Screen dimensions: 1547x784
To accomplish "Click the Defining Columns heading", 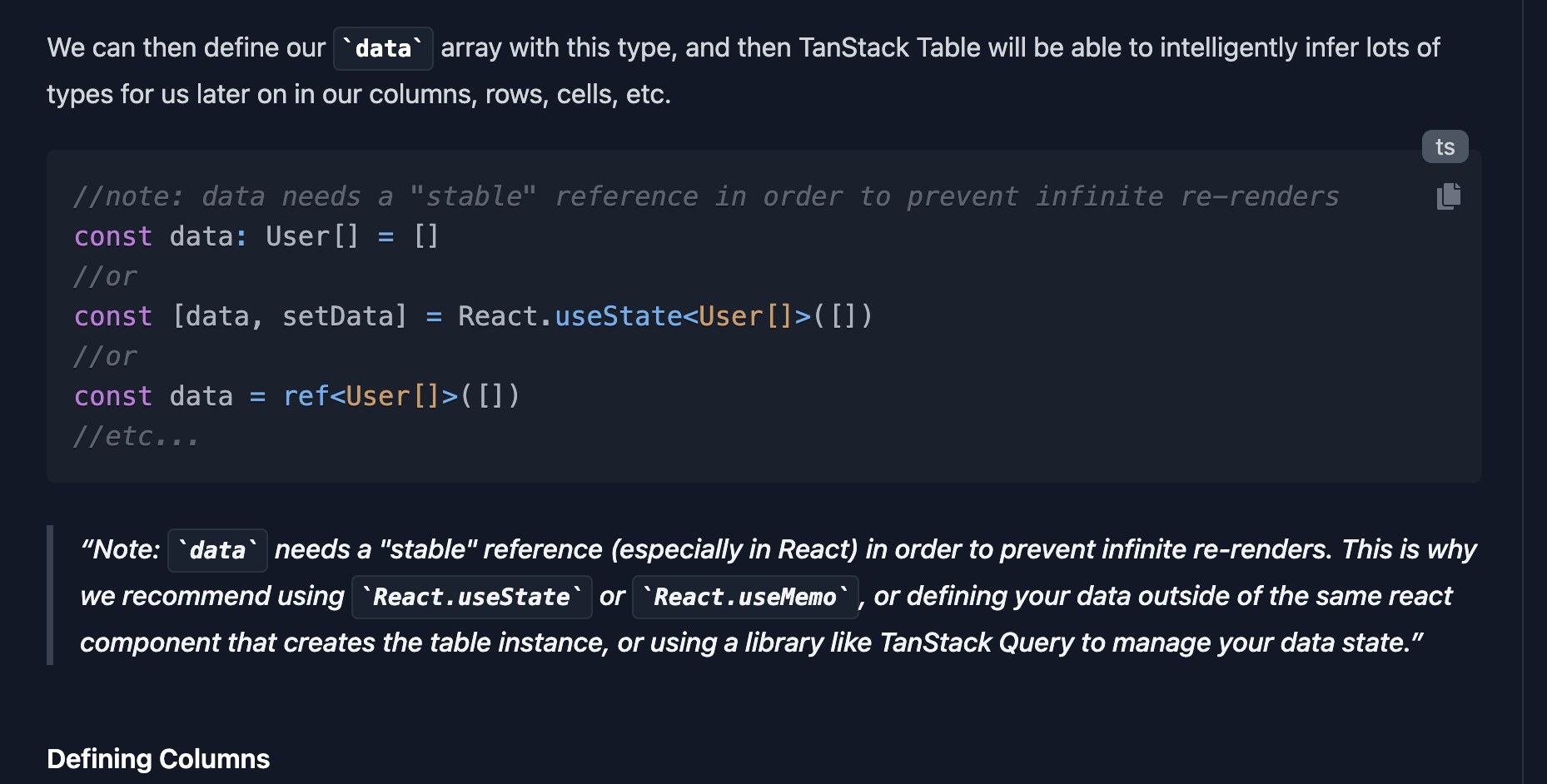I will pyautogui.click(x=158, y=759).
